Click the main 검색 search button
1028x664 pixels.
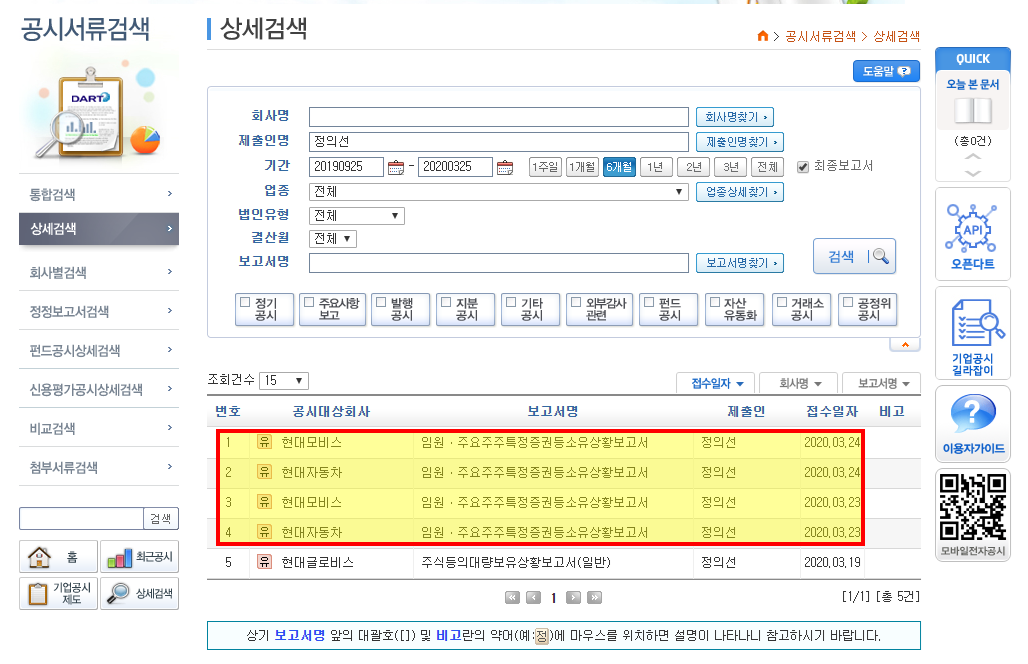pos(854,256)
